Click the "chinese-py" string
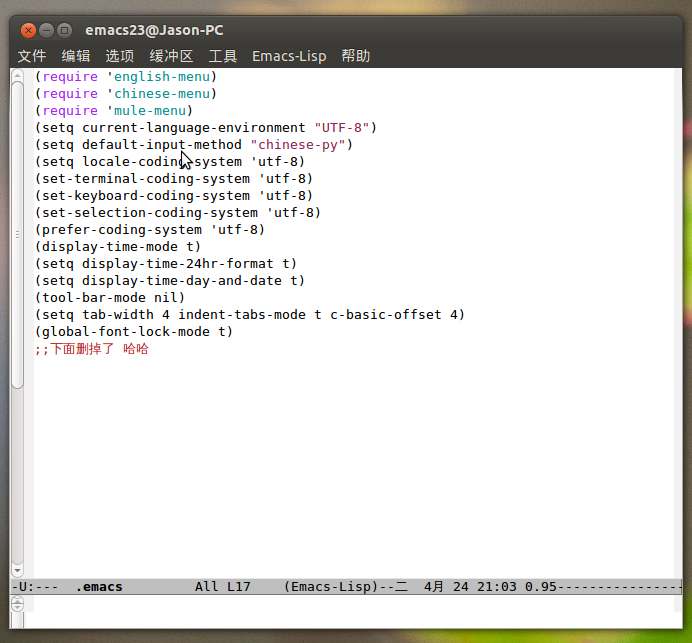This screenshot has width=692, height=643. pyautogui.click(x=298, y=145)
